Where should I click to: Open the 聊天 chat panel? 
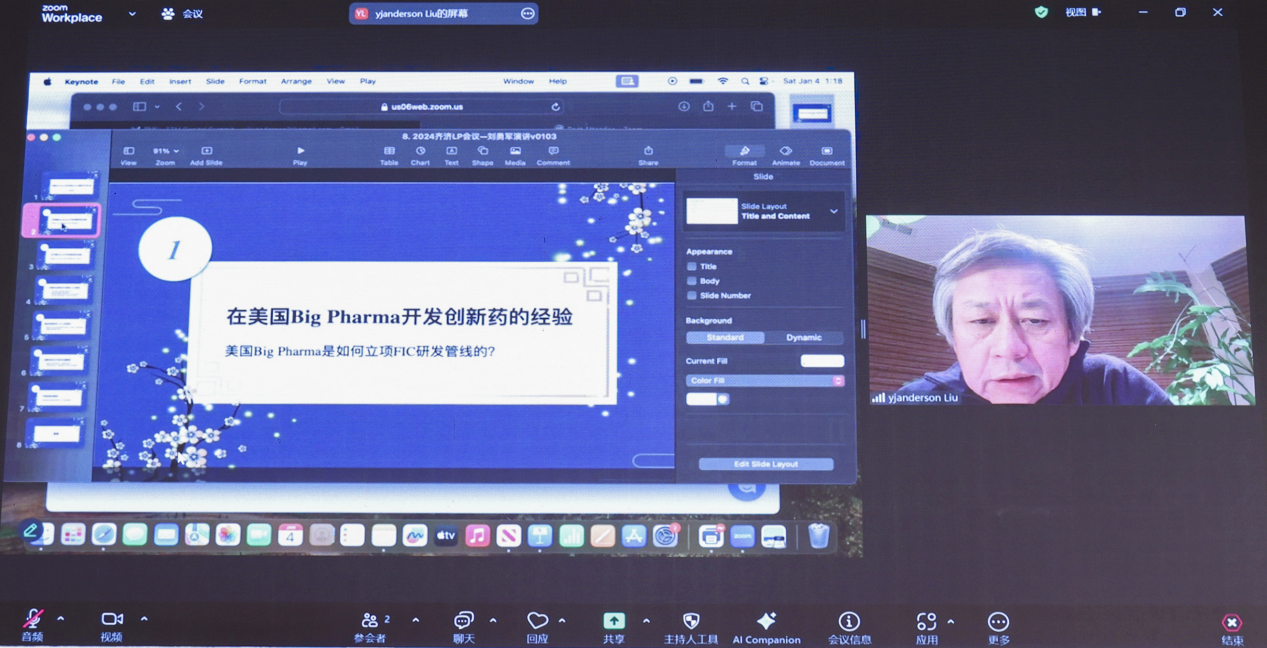point(463,620)
